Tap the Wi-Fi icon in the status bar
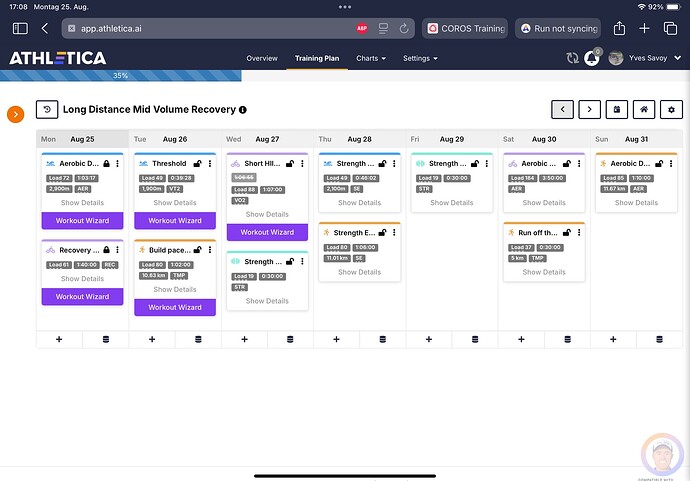The image size is (690, 481). [641, 7]
